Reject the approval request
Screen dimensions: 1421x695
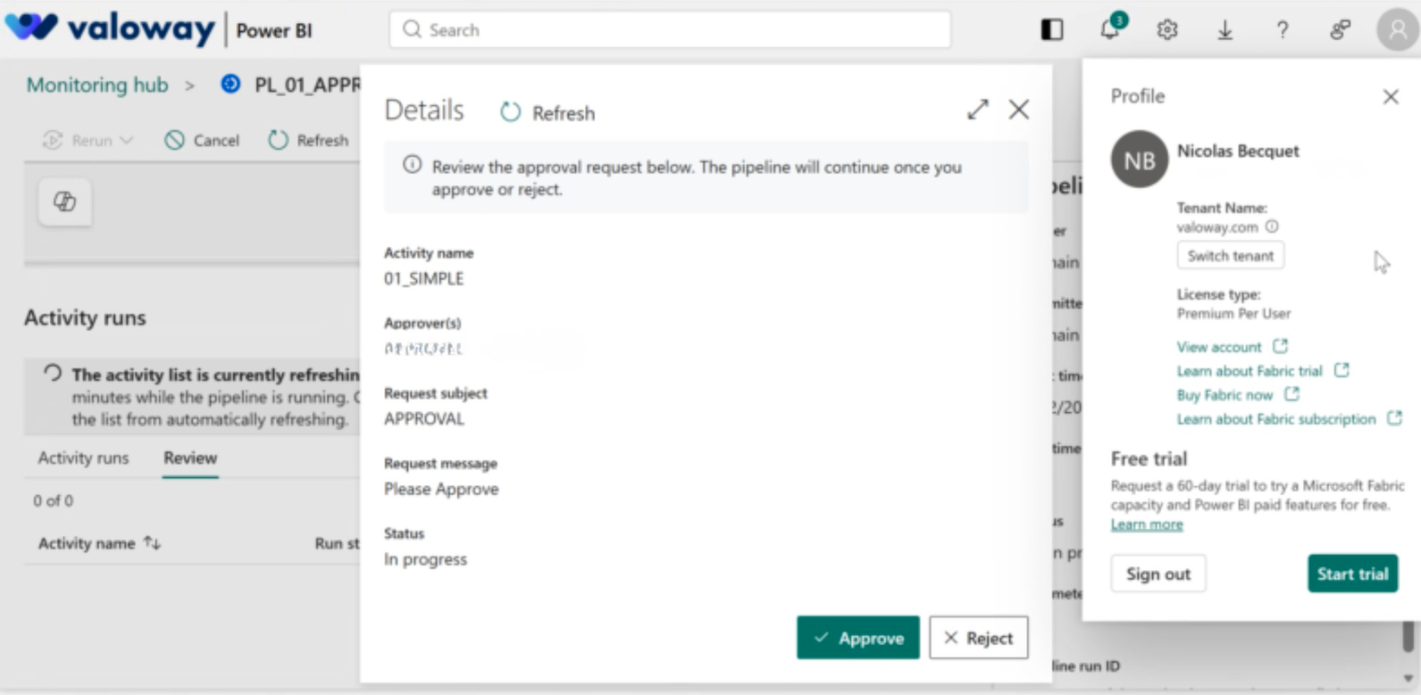click(979, 638)
